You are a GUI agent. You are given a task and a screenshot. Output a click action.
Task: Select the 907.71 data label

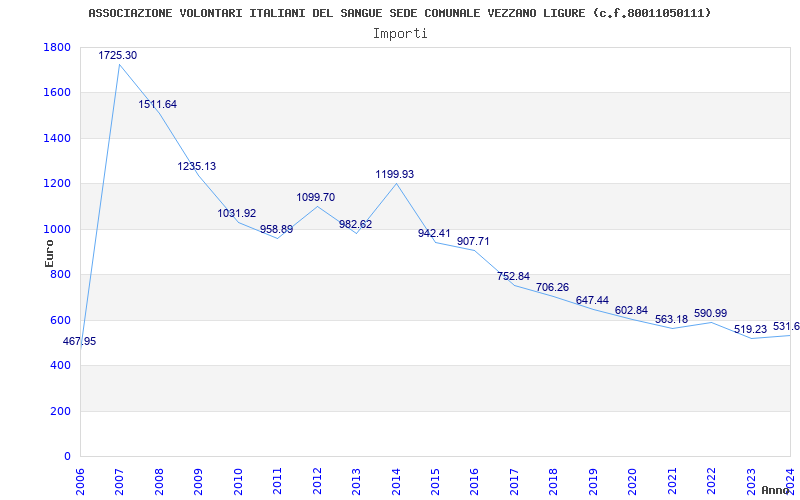(473, 241)
